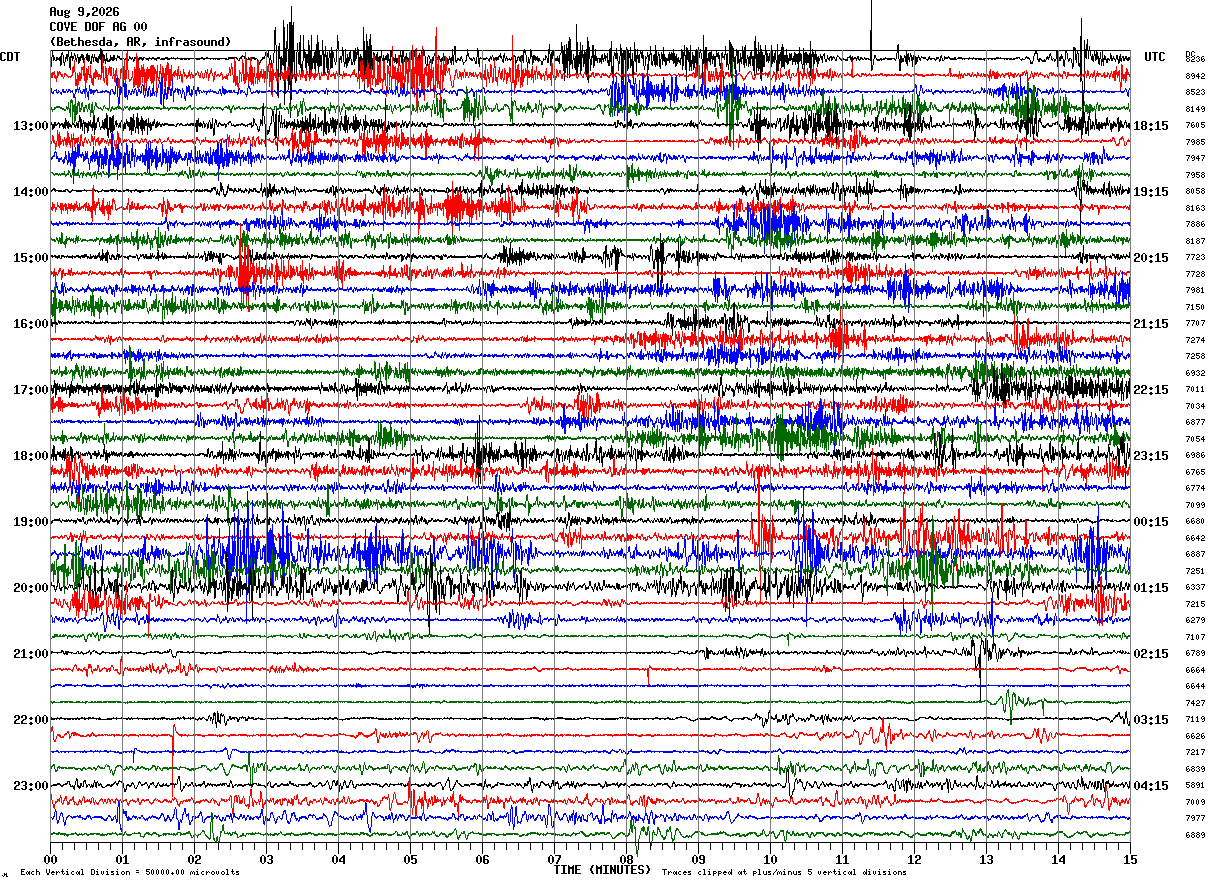1210x886 pixels.
Task: Click the '21:00' CDT time label
Action: pyautogui.click(x=30, y=654)
